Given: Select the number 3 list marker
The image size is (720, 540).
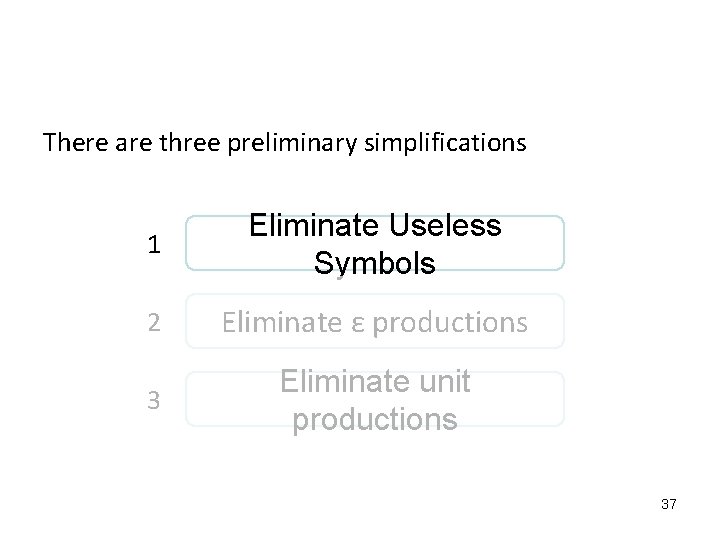Looking at the screenshot, I should [150, 400].
